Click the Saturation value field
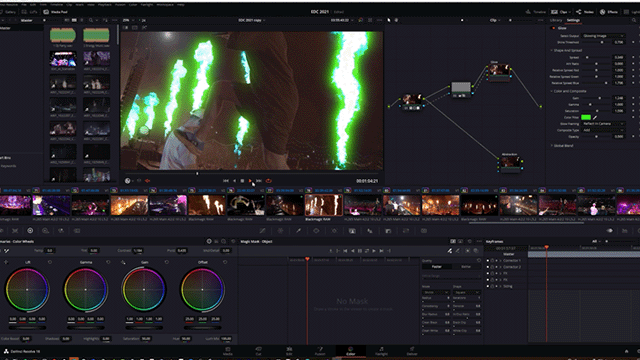The image size is (640, 360). click(x=619, y=111)
